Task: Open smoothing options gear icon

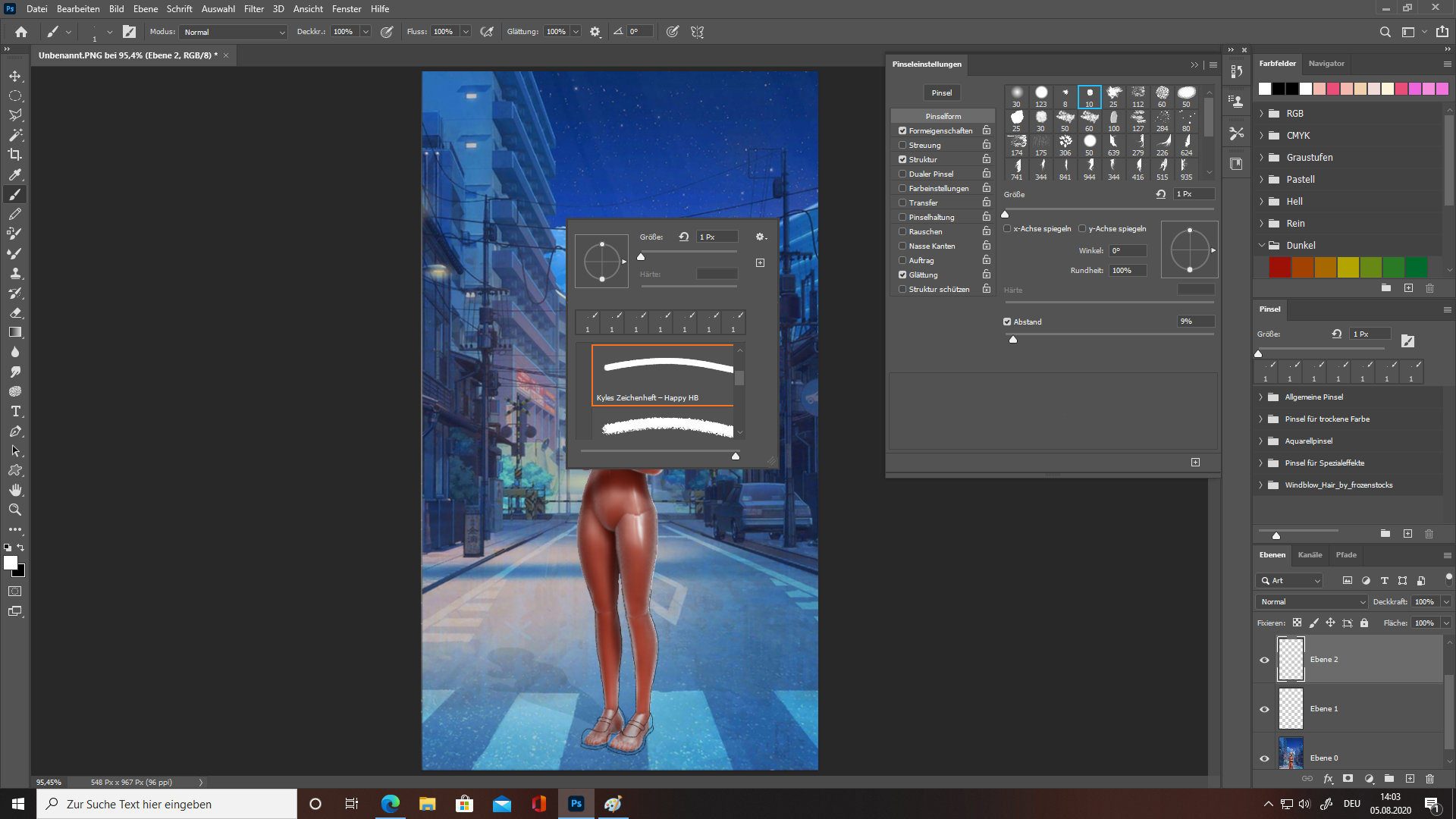Action: click(595, 32)
